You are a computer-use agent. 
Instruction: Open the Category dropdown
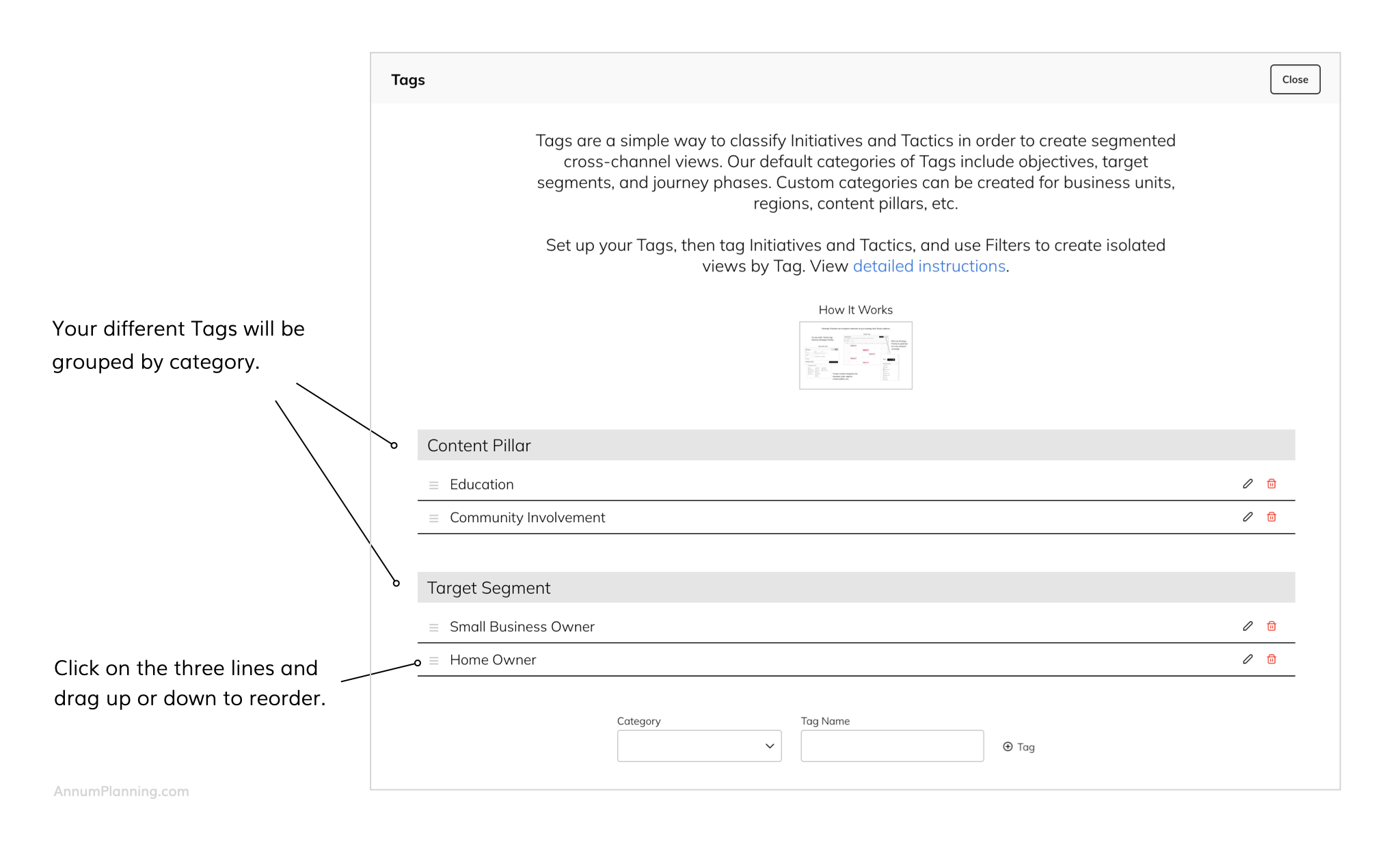699,746
